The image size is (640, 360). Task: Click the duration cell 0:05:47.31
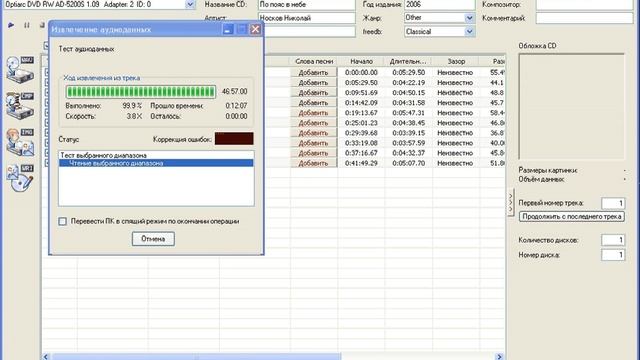409,113
